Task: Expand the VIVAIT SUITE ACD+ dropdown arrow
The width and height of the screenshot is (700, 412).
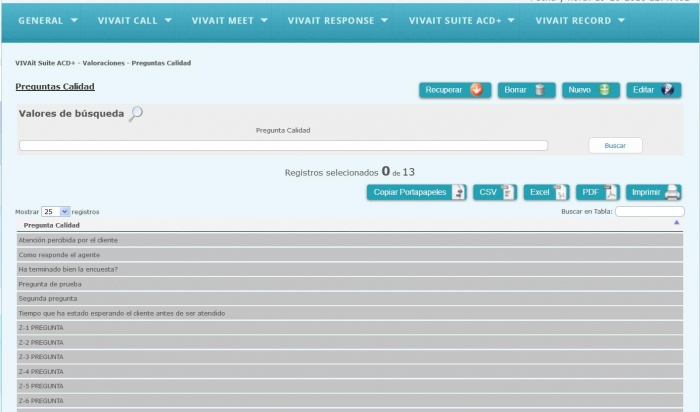Action: pos(511,20)
